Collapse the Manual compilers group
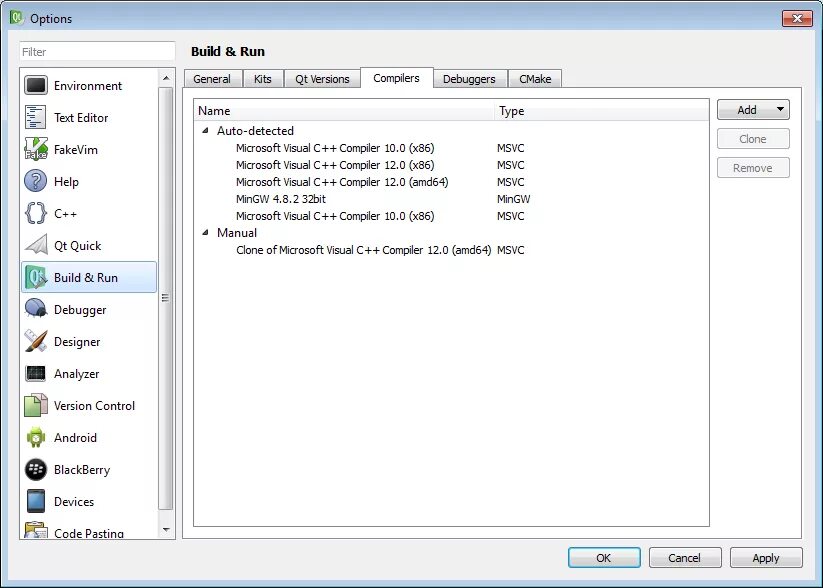Screen dimensions: 823x588 point(206,232)
